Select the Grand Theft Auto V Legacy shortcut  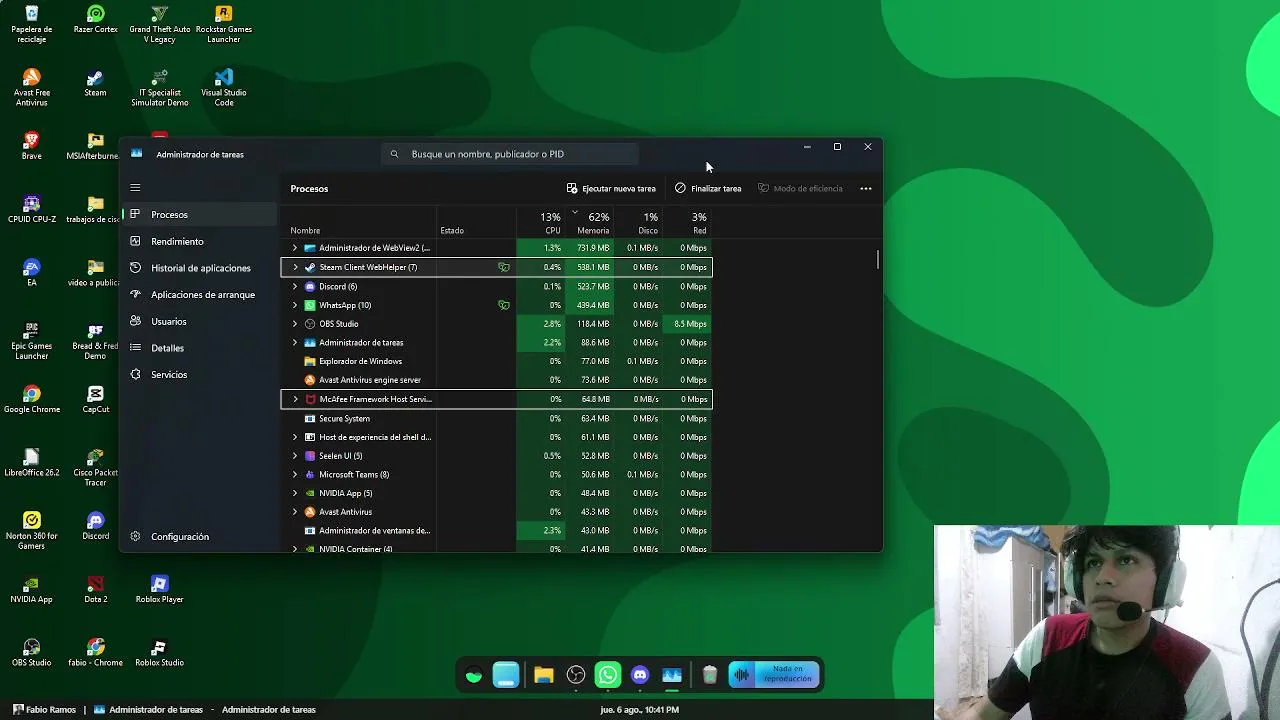point(159,24)
